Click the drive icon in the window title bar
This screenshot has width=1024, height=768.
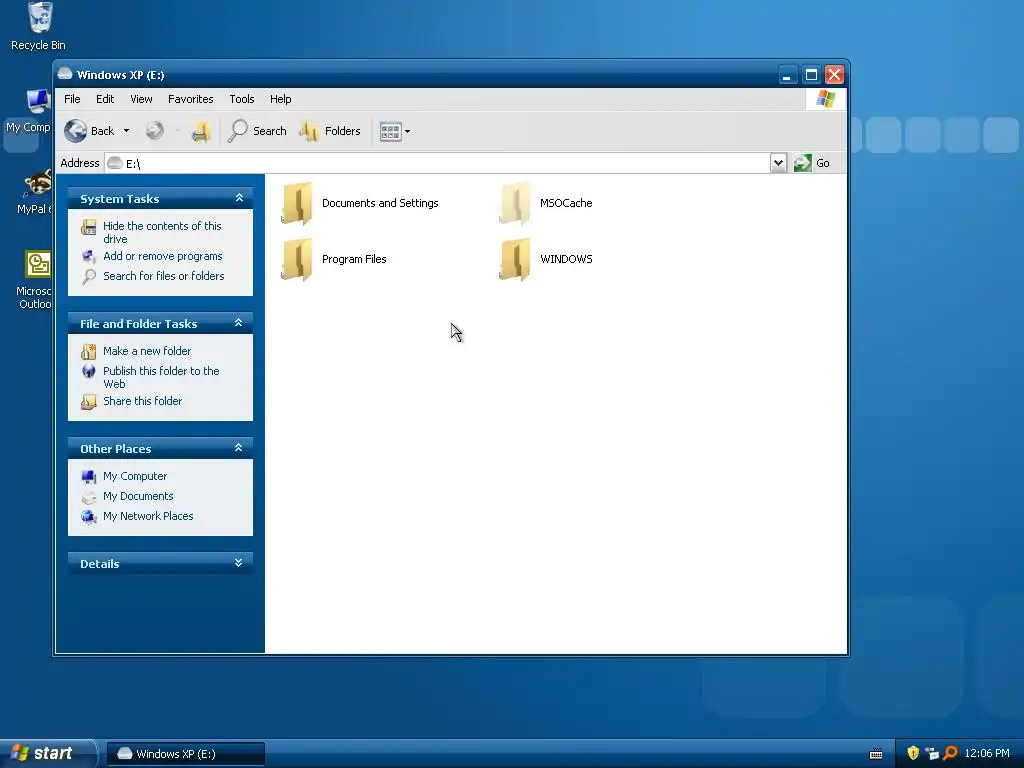tap(65, 74)
